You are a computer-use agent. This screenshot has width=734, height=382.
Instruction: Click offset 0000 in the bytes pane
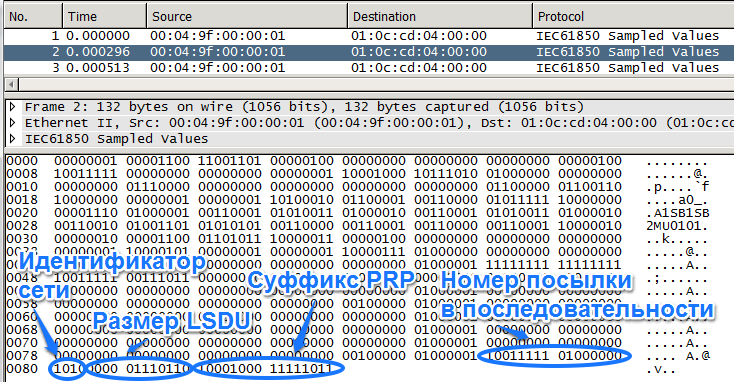(22, 161)
